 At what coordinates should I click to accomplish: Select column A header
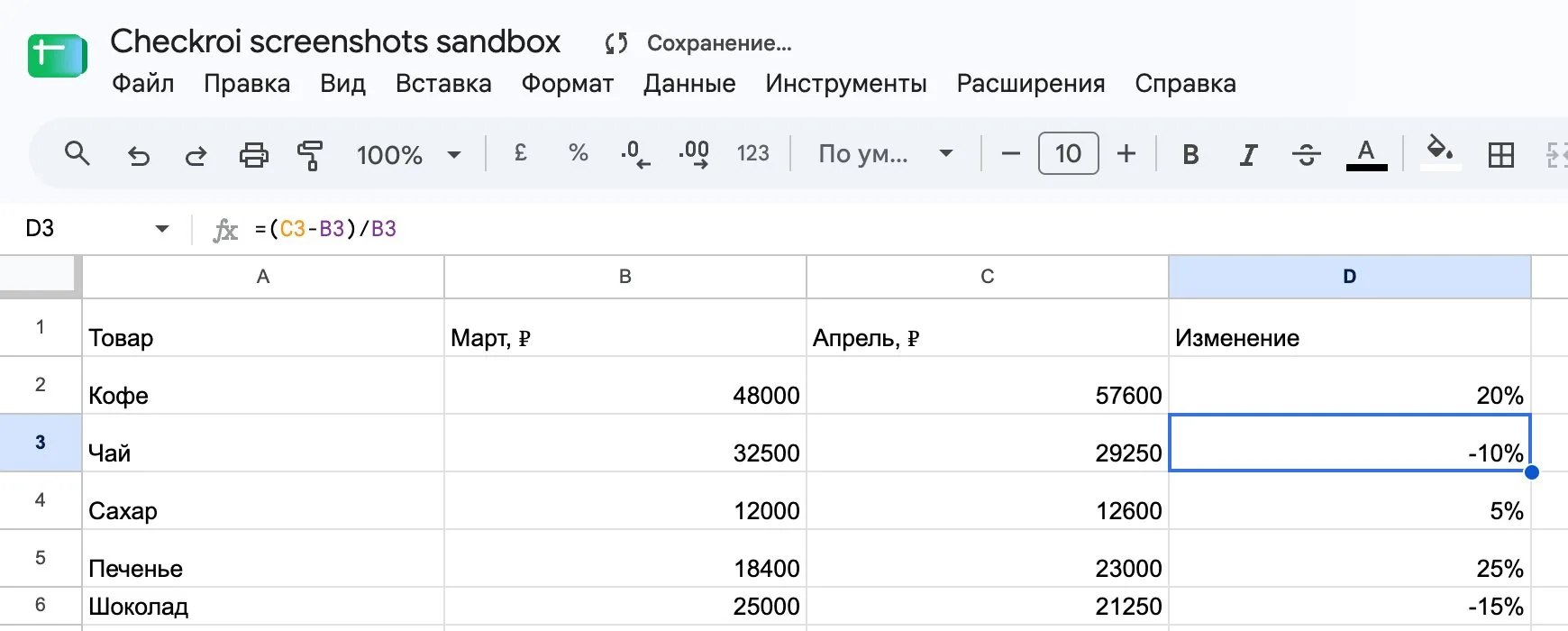pos(263,277)
